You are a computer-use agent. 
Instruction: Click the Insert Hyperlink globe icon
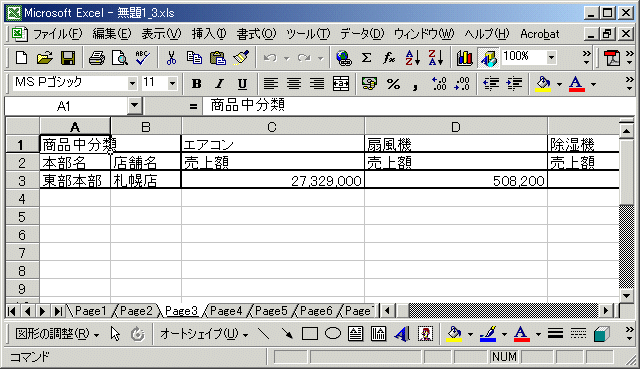pos(344,58)
